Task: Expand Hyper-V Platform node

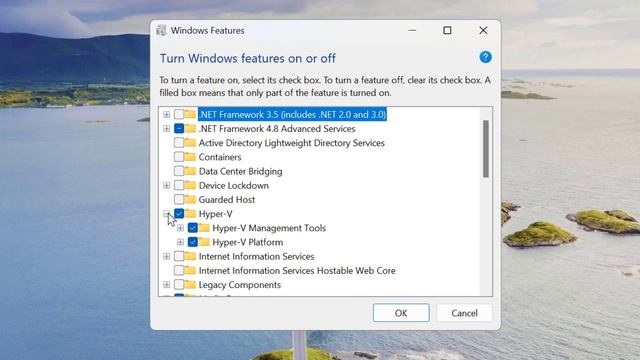Action: [180, 242]
